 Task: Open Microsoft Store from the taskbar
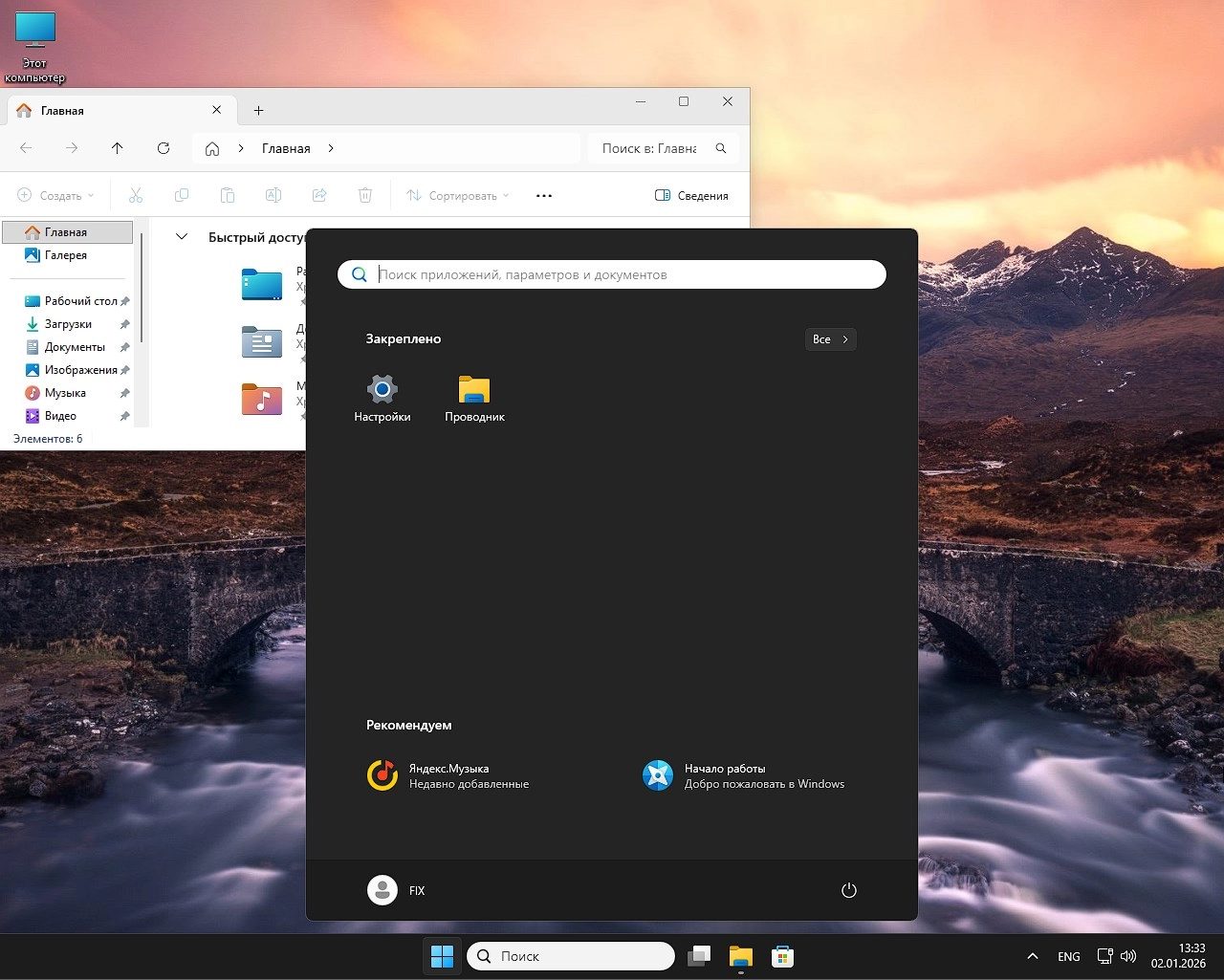click(782, 955)
